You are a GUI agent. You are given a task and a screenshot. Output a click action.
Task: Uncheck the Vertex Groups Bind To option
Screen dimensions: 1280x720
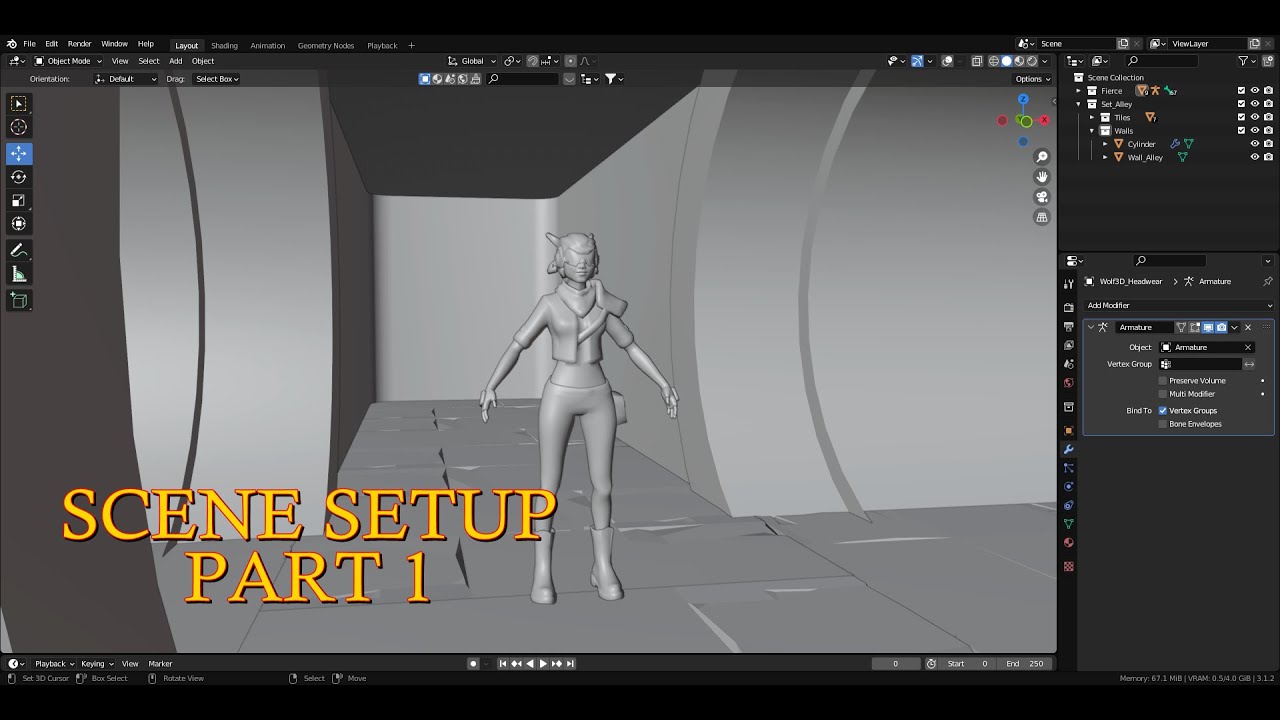(1163, 410)
